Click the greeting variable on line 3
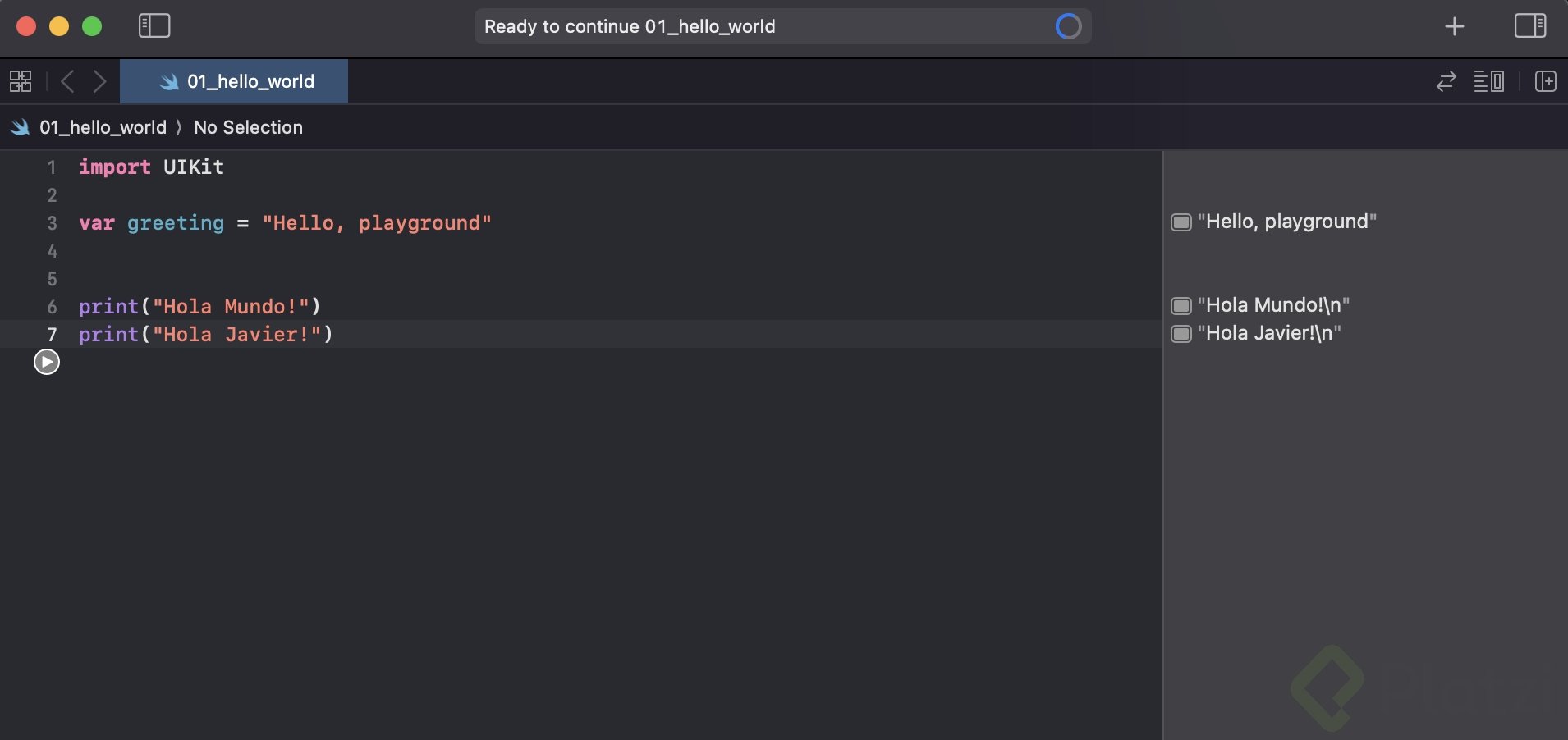This screenshot has height=740, width=1568. 174,223
